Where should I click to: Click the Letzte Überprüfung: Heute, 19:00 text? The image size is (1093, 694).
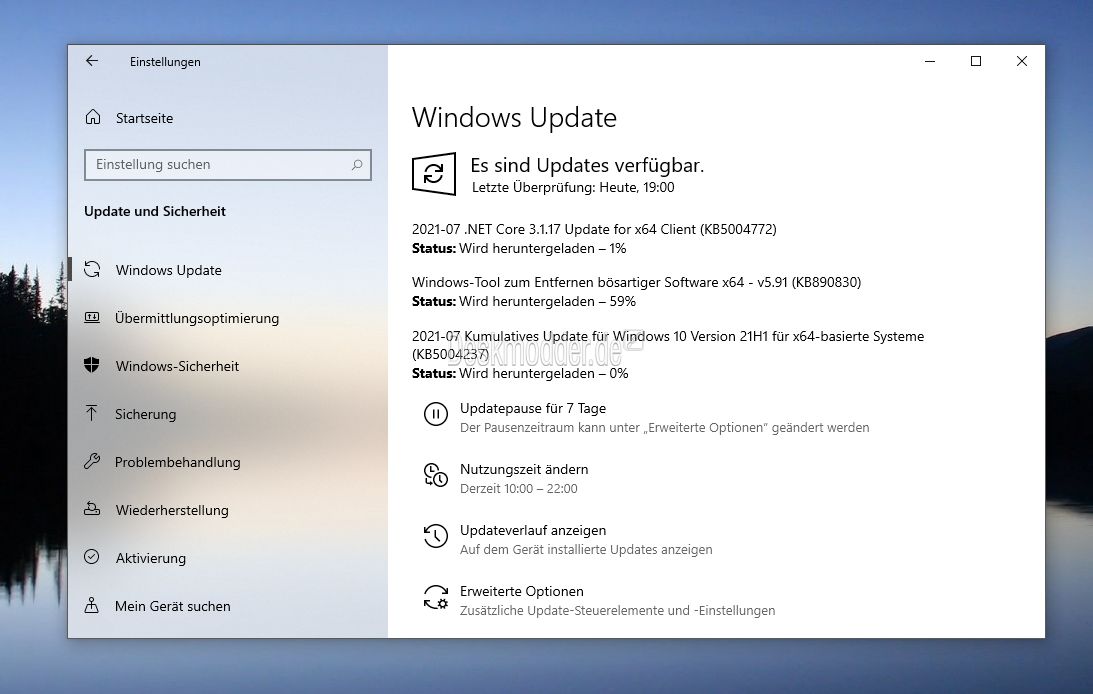573,187
